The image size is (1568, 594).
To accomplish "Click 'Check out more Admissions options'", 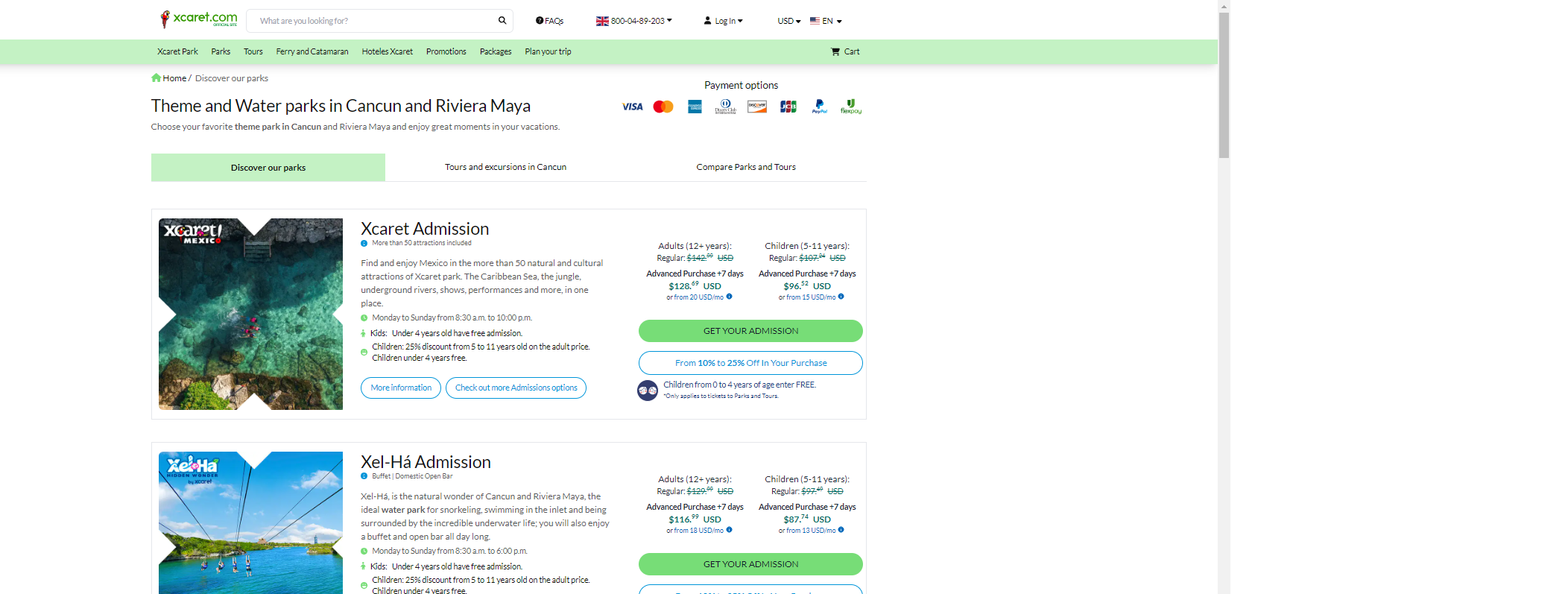I will pos(516,388).
